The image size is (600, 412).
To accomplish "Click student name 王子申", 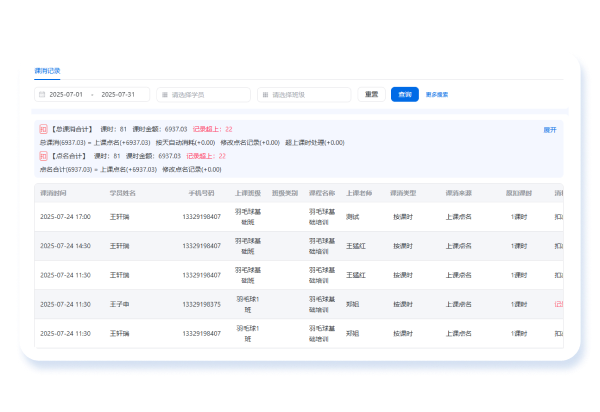I will (119, 305).
